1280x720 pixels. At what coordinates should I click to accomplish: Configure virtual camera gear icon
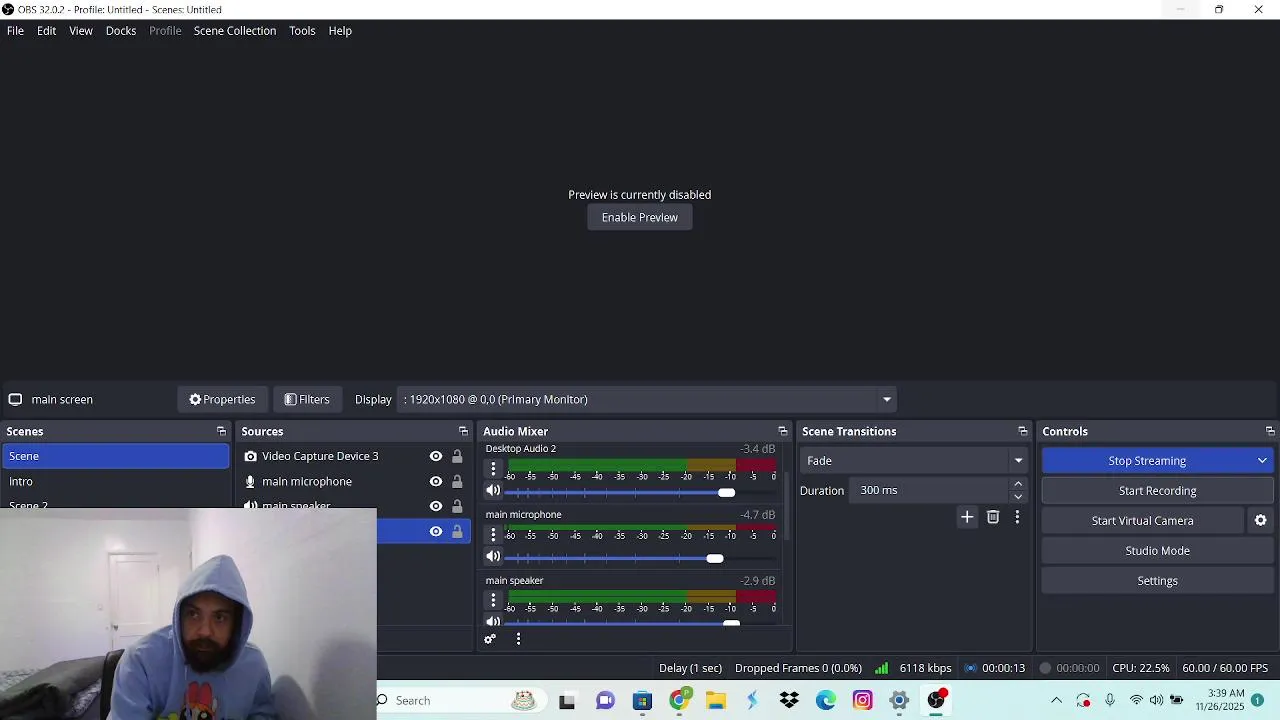1260,521
